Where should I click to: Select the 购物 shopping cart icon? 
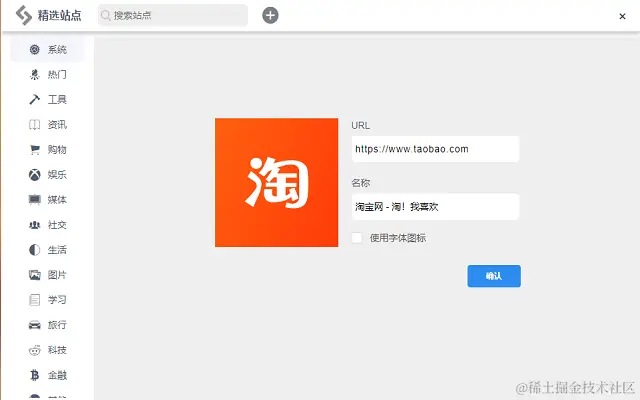tap(35, 150)
